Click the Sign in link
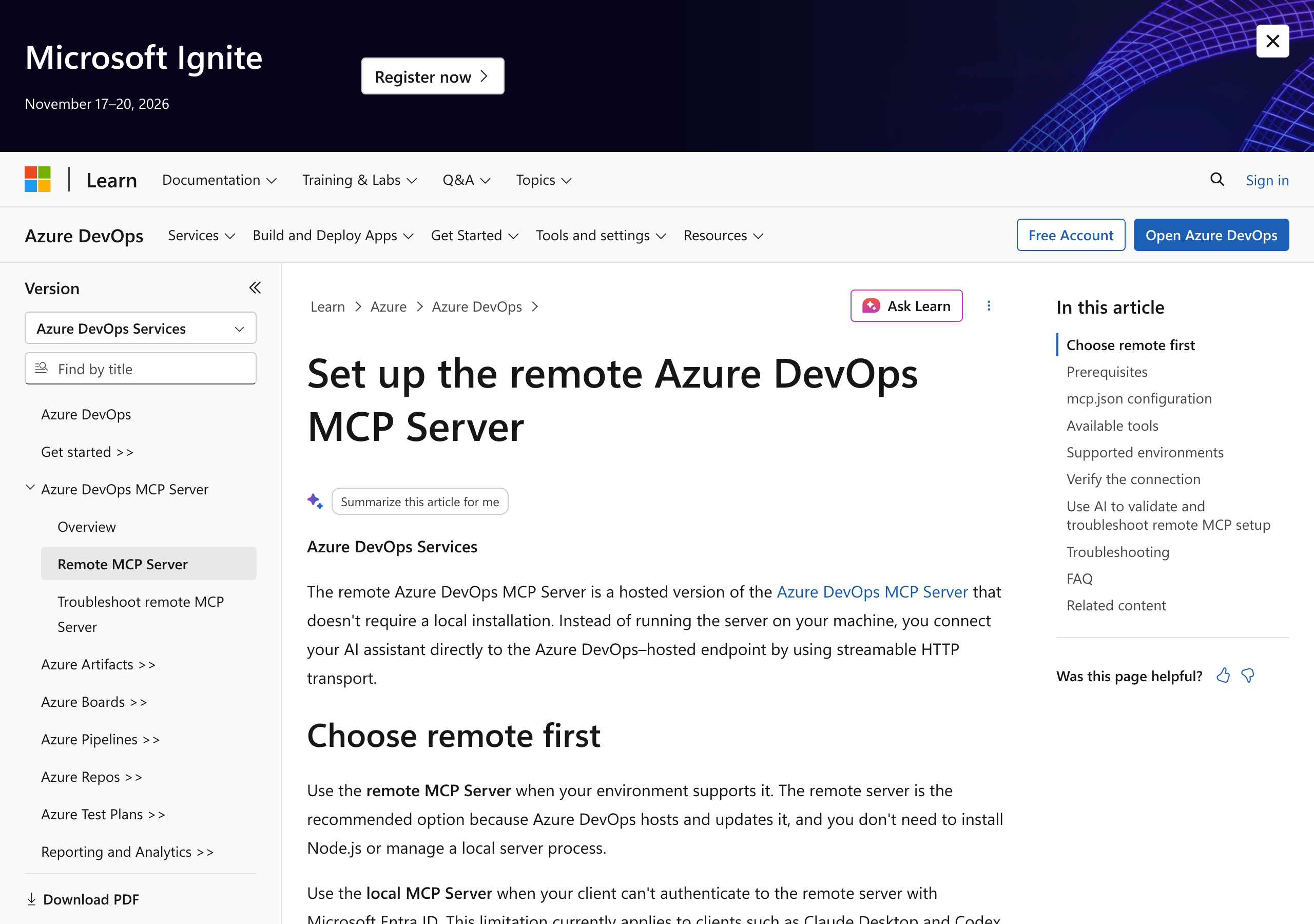The image size is (1314, 924). (1267, 180)
